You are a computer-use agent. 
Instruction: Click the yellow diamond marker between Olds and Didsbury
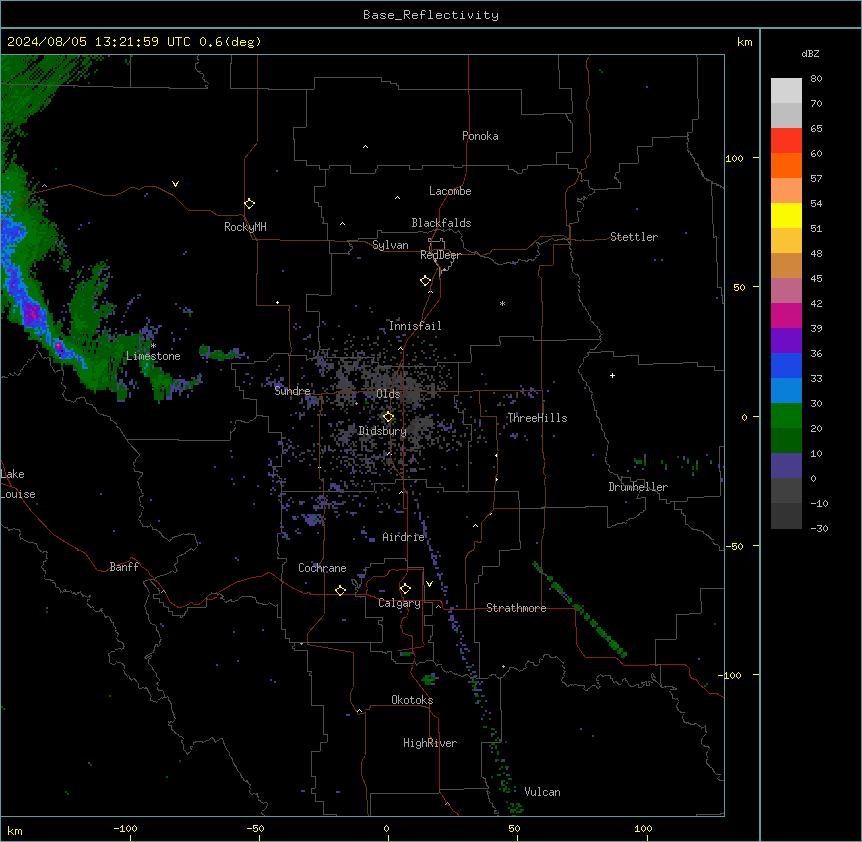388,417
